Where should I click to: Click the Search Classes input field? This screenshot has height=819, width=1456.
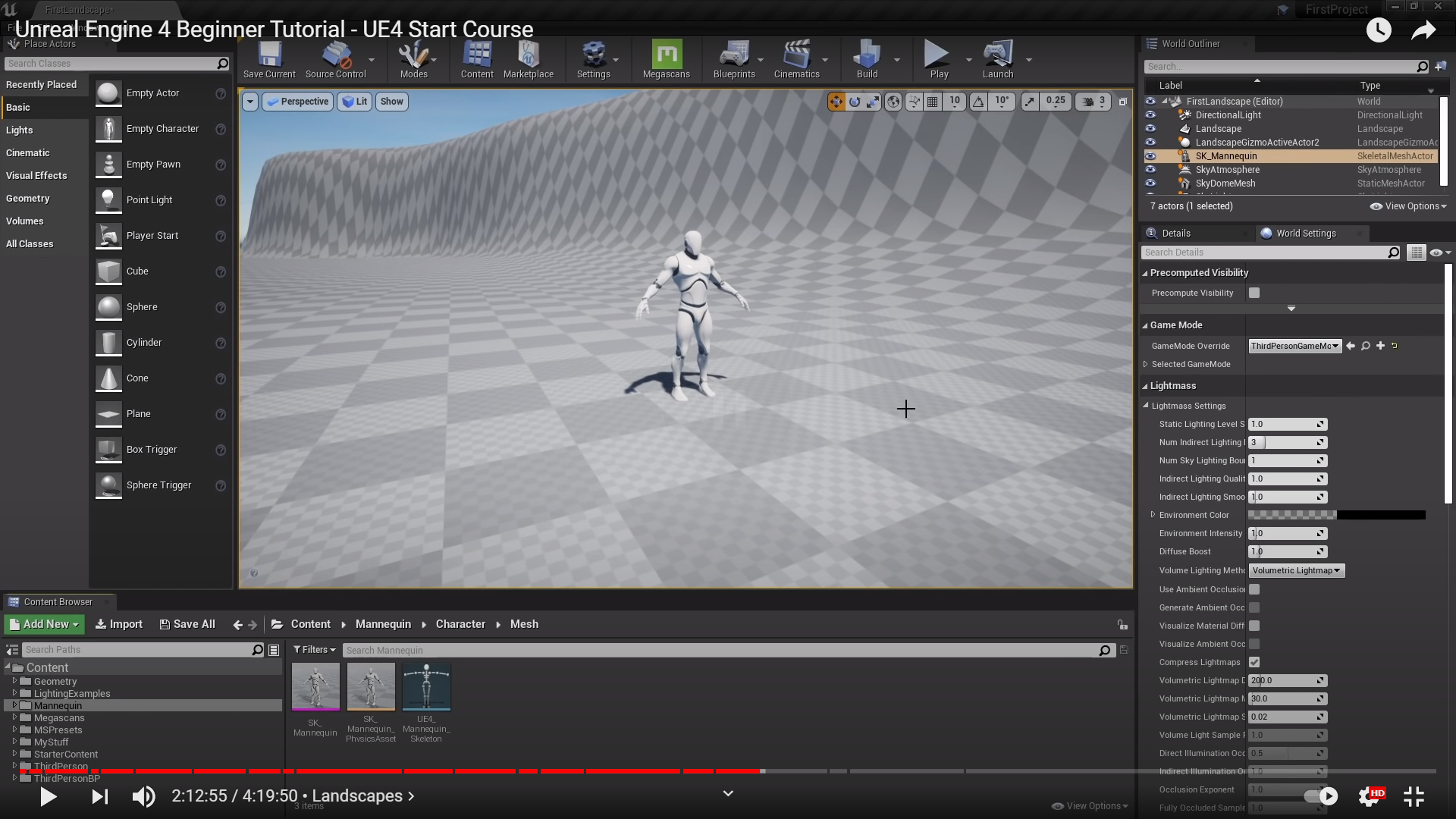tap(118, 64)
